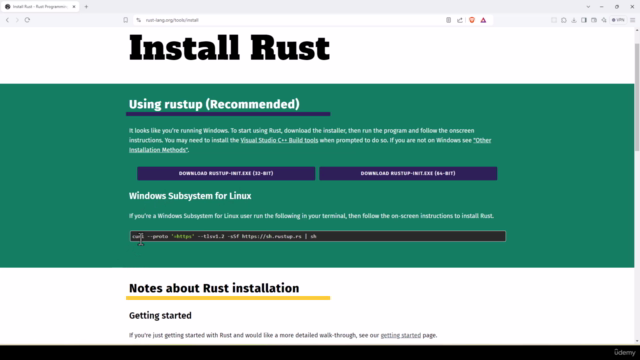Show downloads via toolbar download icon
Viewport: 640px width, 360px height.
(574, 20)
